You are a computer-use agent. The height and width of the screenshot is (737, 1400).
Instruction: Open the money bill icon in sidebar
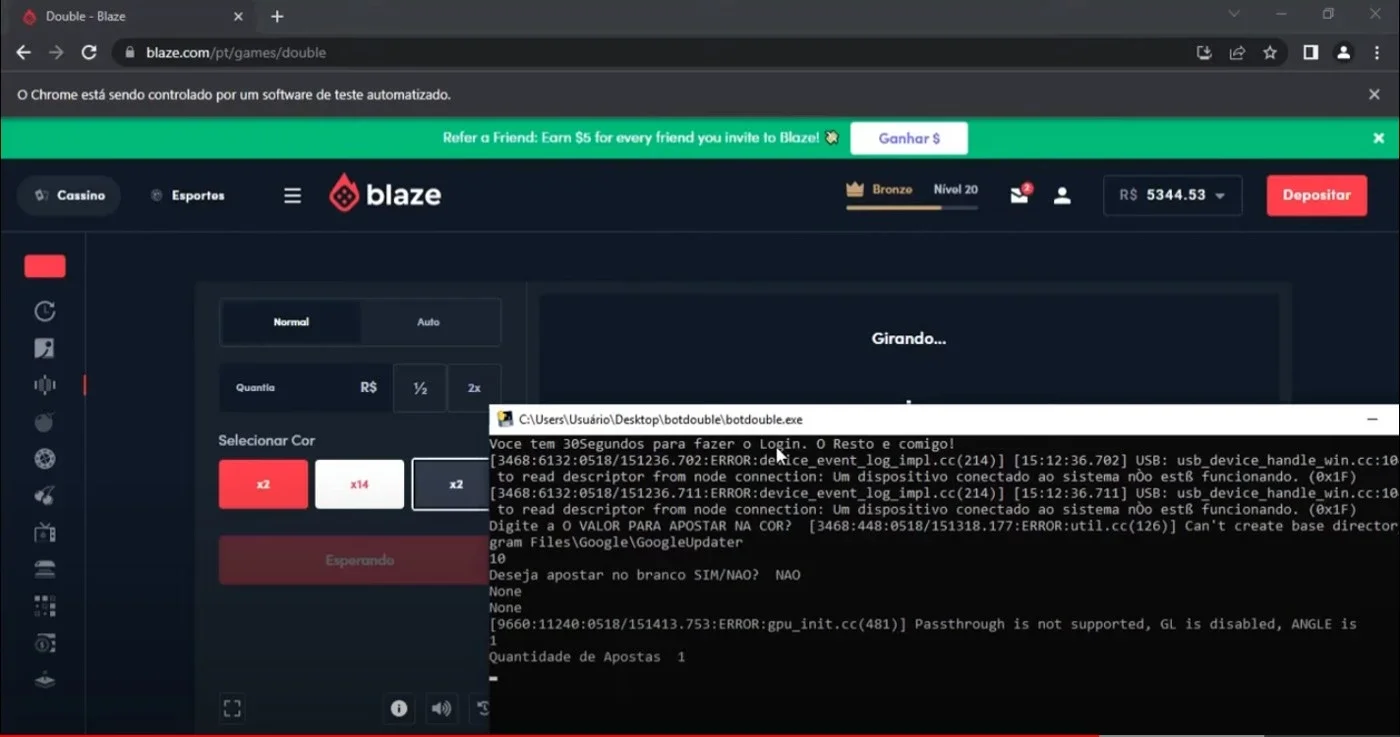click(x=44, y=643)
